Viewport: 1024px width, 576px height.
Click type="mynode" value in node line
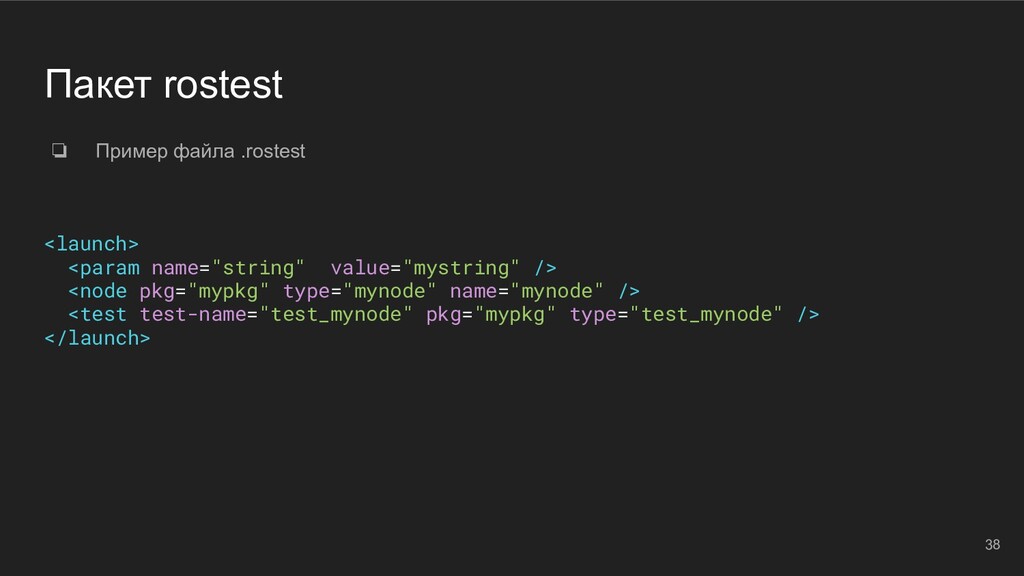pos(389,291)
